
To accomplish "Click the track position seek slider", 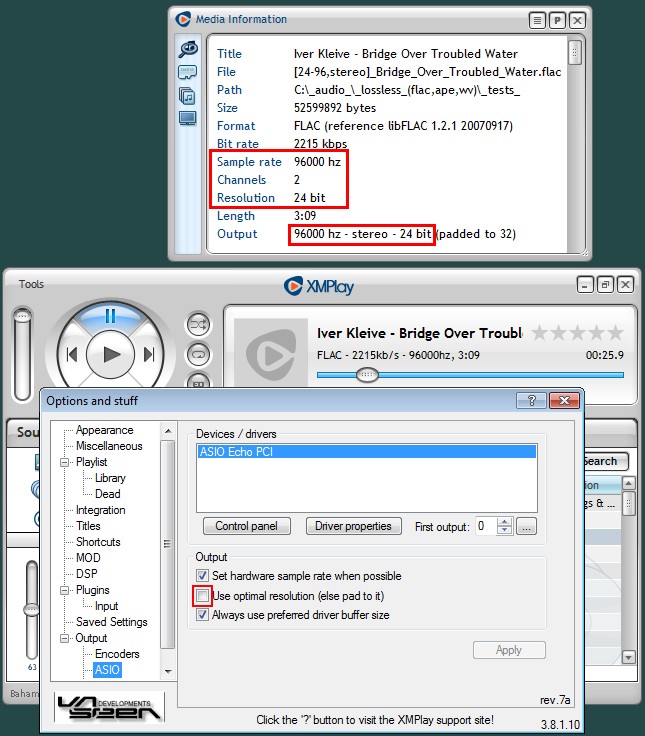I will tap(470, 375).
